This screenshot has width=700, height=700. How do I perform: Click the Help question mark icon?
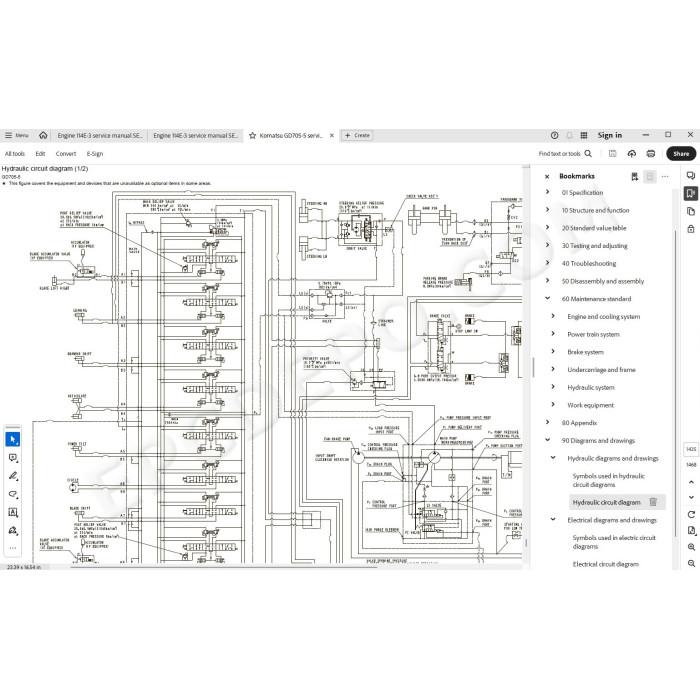554,135
